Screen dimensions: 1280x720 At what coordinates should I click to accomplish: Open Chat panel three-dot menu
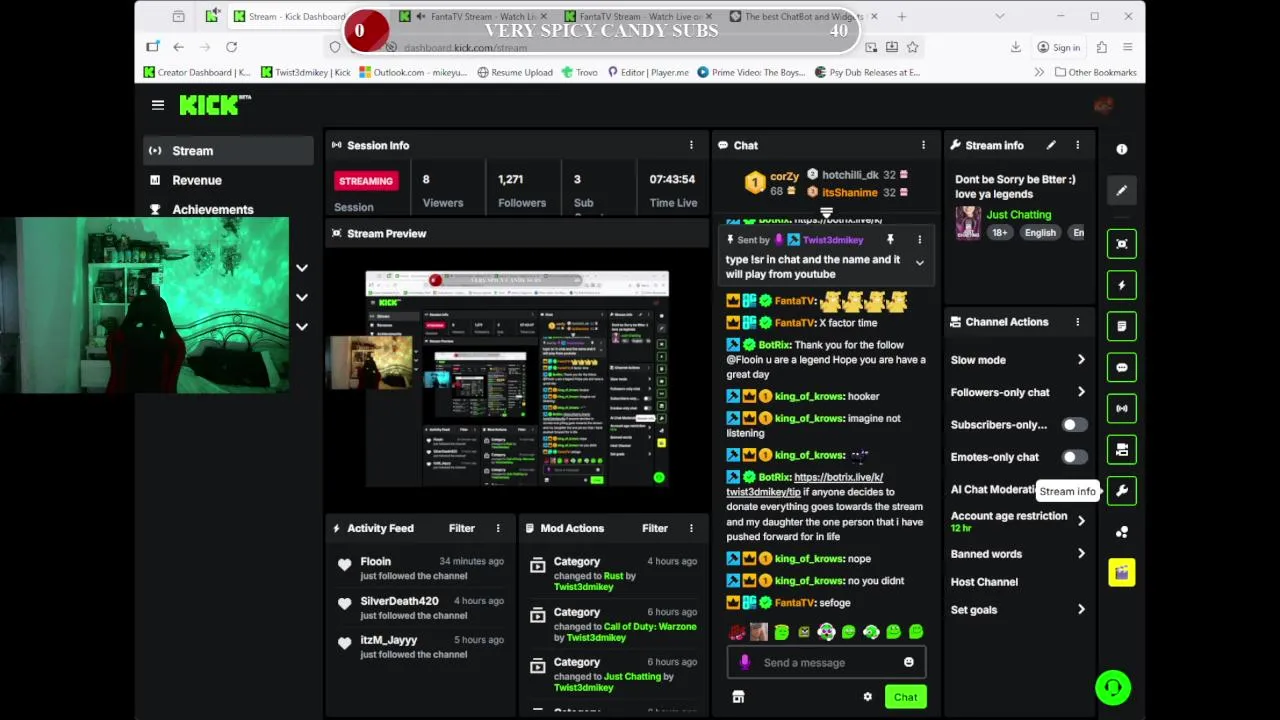[923, 145]
